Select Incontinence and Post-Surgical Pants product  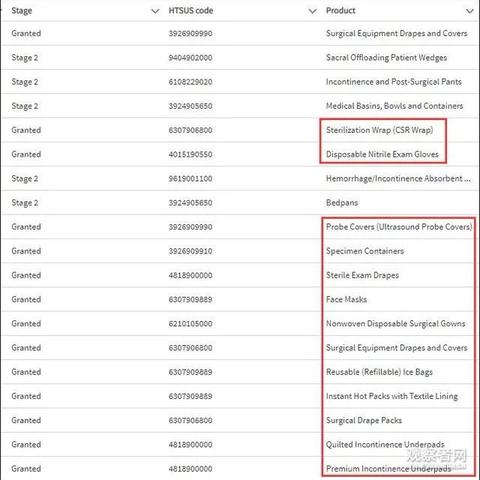[394, 82]
